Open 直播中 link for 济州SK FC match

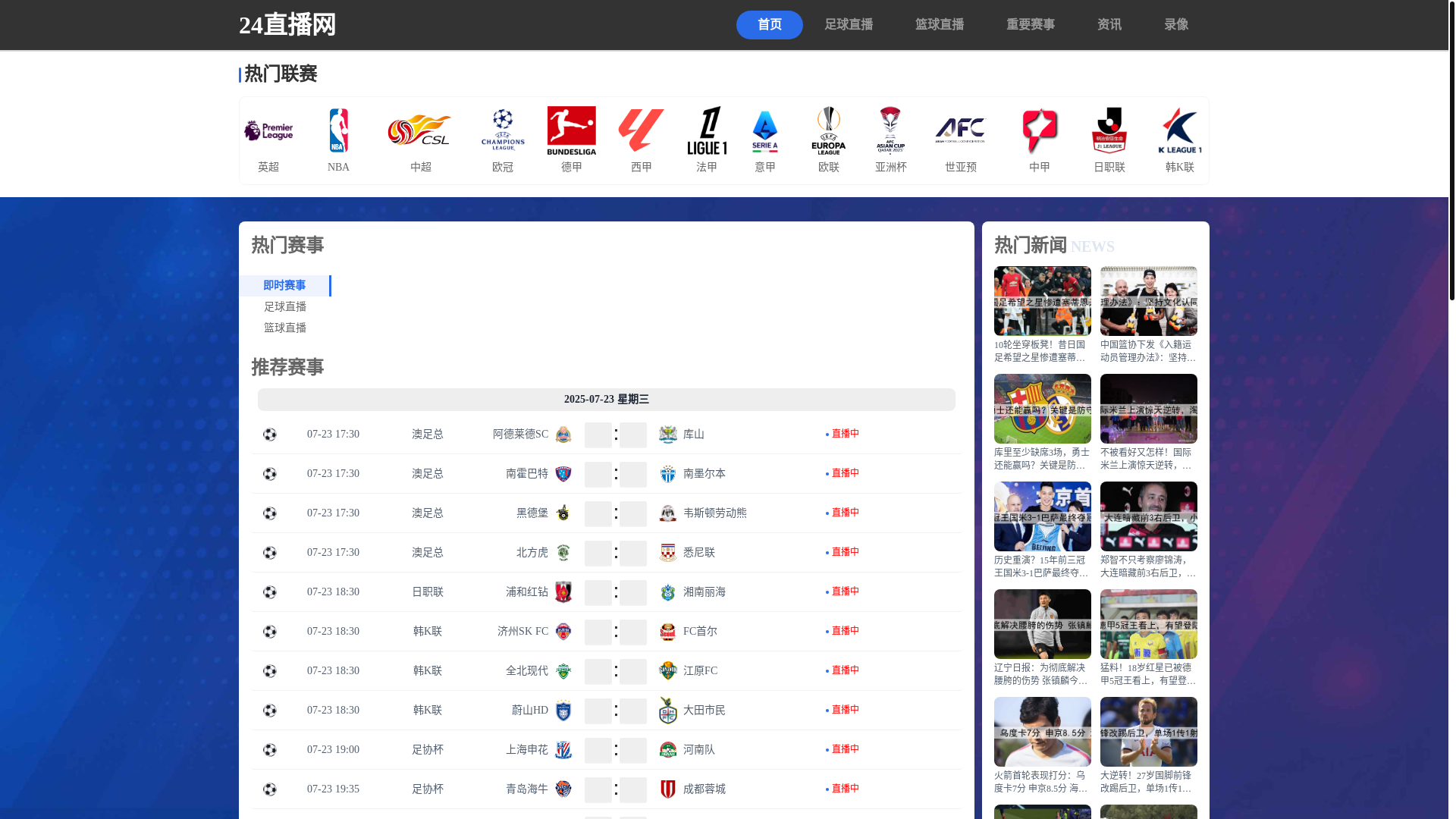pyautogui.click(x=843, y=631)
